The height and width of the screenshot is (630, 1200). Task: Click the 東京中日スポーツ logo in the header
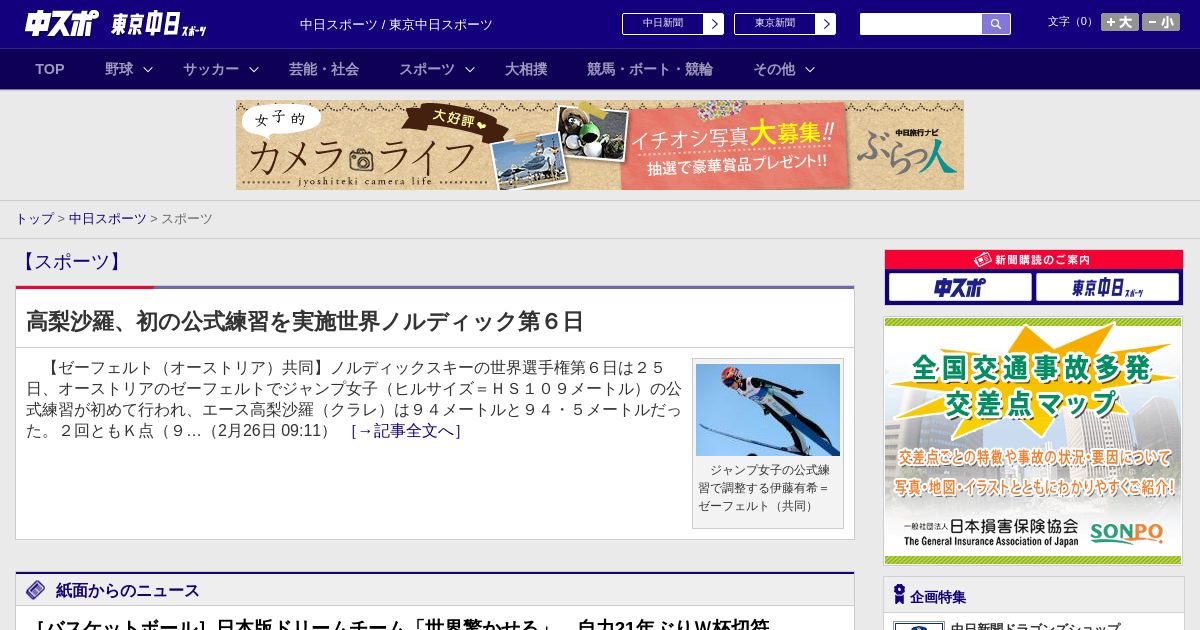(159, 24)
